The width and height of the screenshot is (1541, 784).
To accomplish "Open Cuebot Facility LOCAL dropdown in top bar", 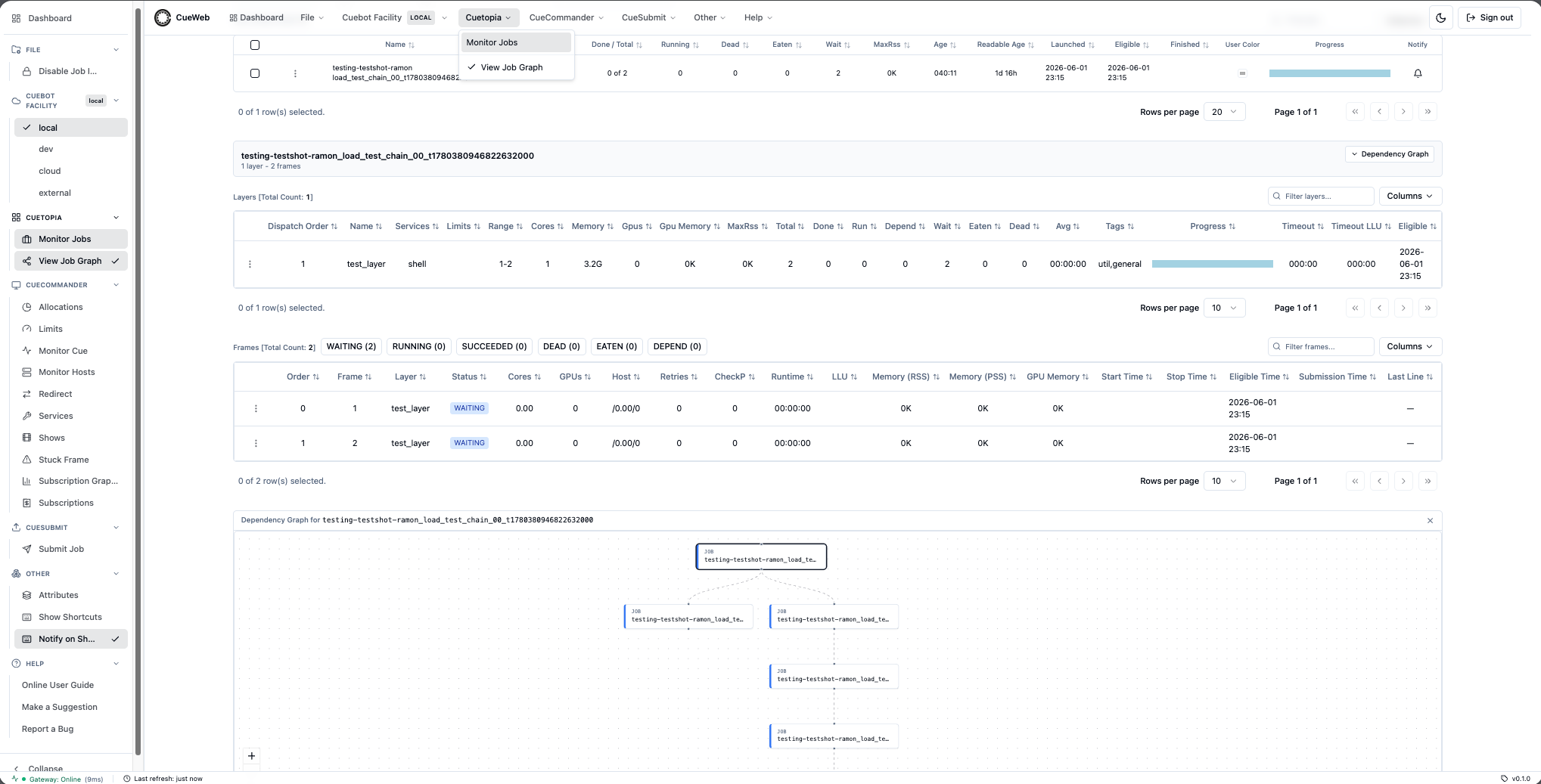I will 395,17.
